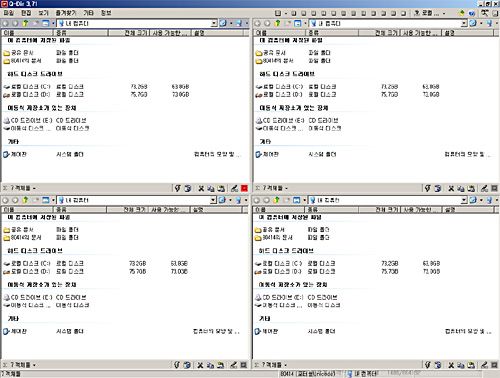The height and width of the screenshot is (378, 500).
Task: Sort by 종류 column in top-left pane
Action: click(81, 33)
